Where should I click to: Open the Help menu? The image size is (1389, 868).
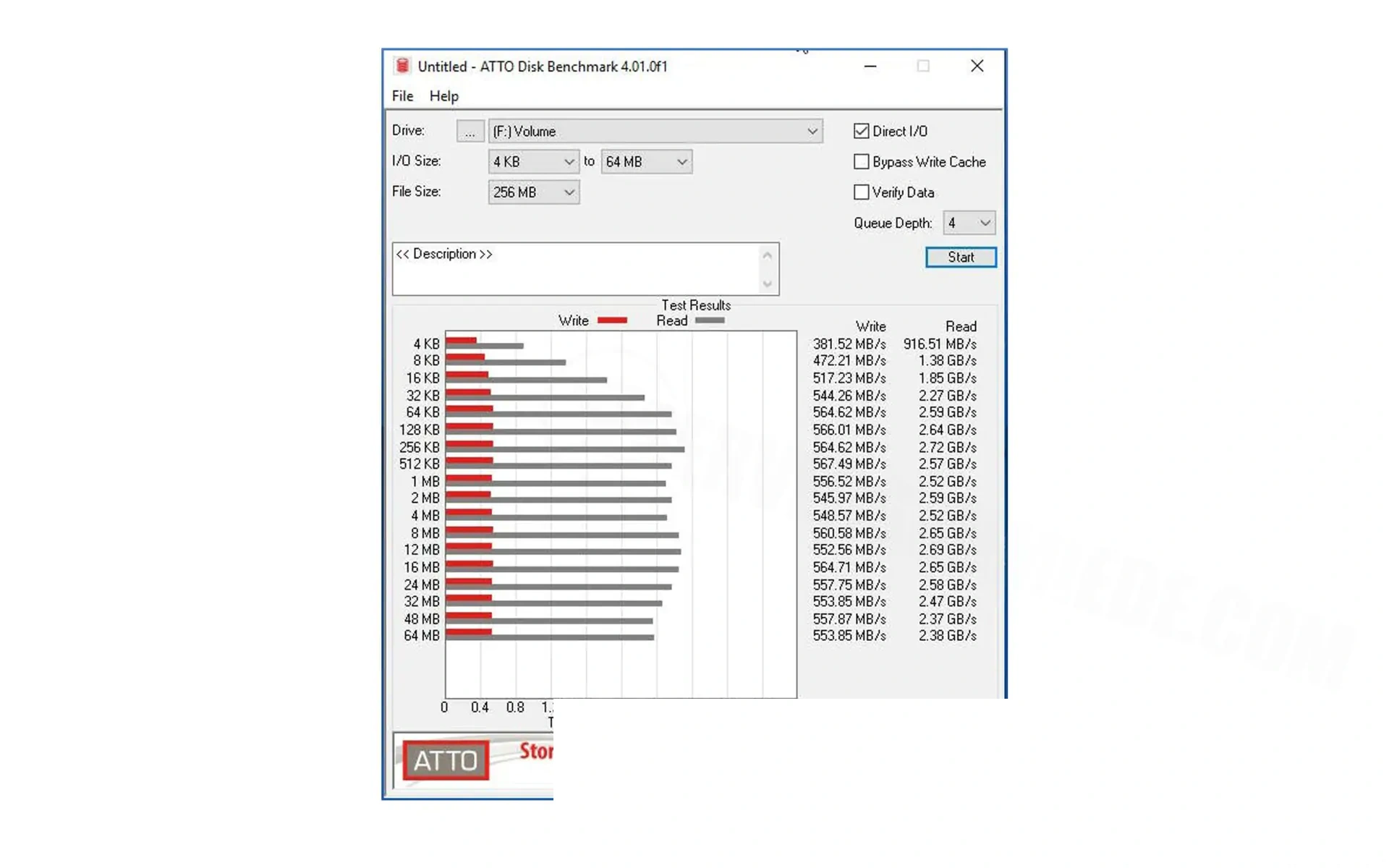443,96
